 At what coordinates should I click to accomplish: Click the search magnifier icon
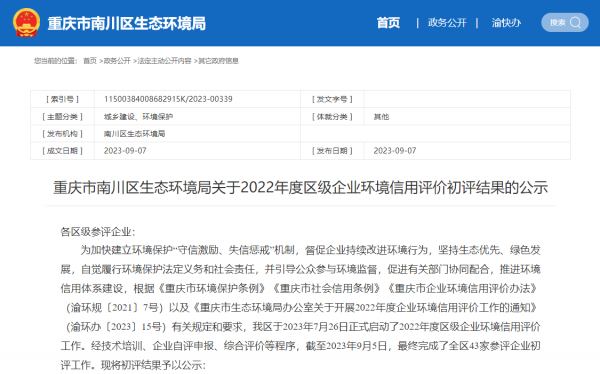point(575,23)
